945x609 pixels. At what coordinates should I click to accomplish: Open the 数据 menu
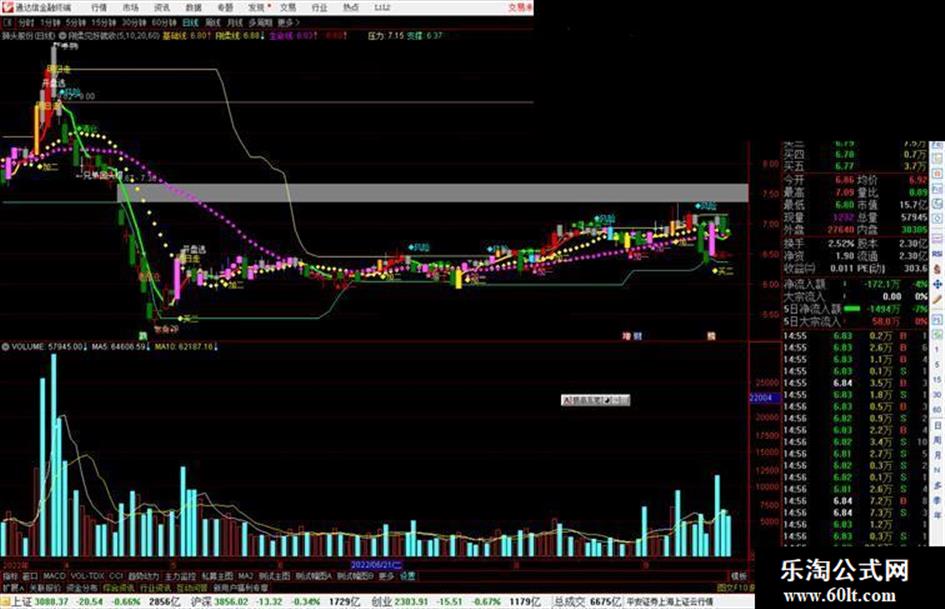point(193,8)
